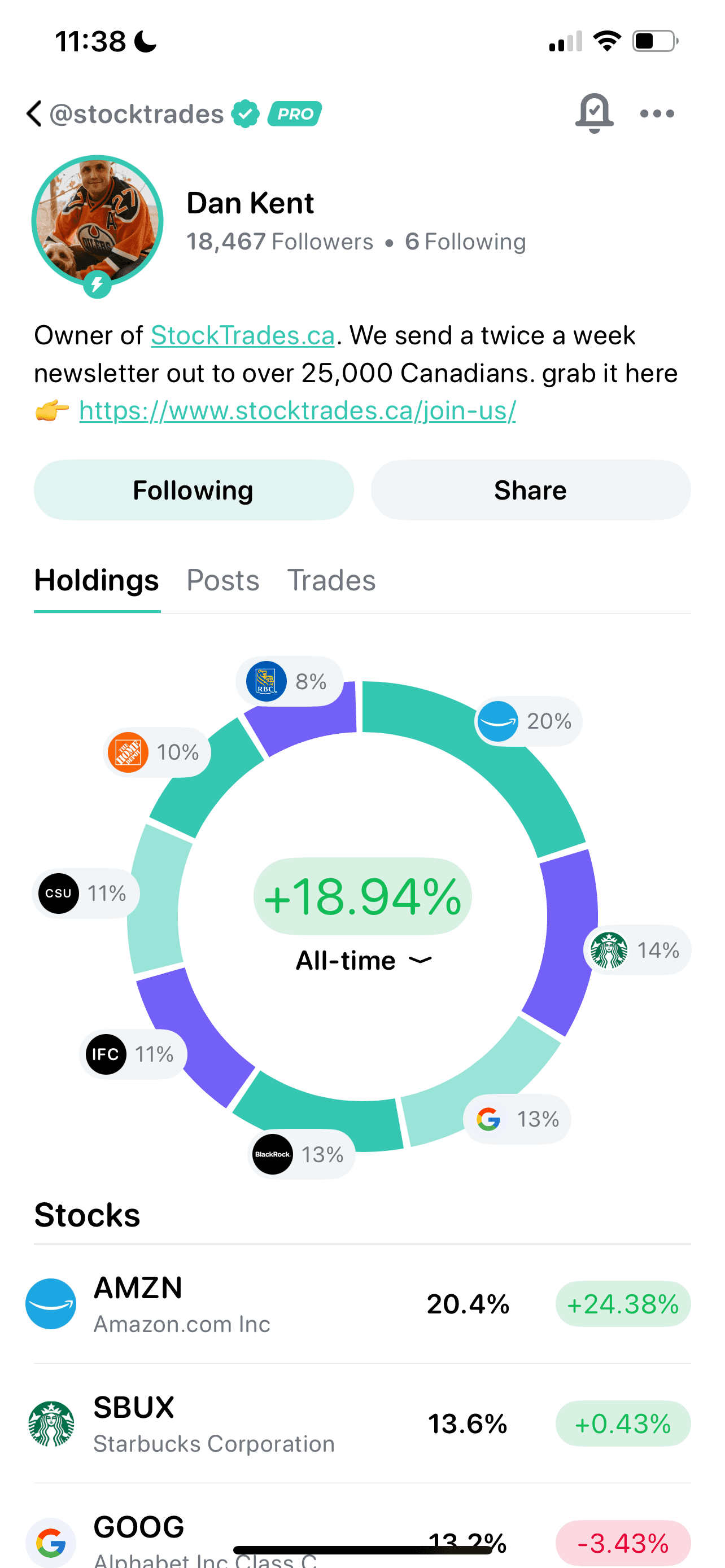
Task: Select the Home Depot 10% chart label
Action: click(x=157, y=752)
